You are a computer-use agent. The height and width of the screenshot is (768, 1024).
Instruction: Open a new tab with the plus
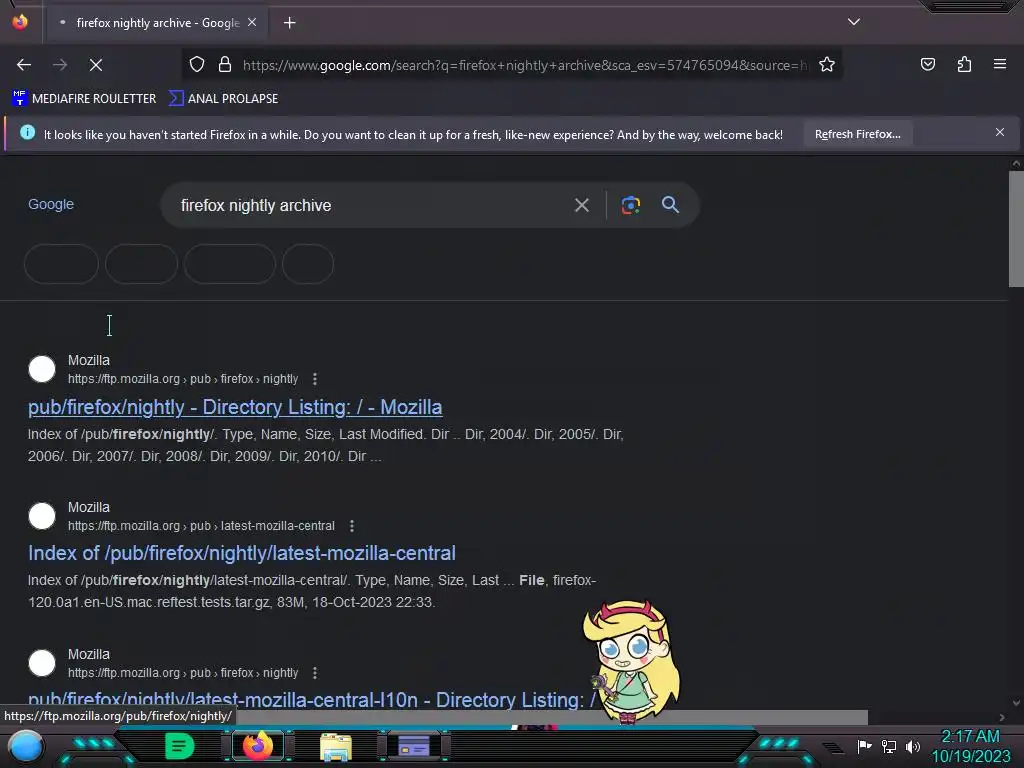point(289,23)
